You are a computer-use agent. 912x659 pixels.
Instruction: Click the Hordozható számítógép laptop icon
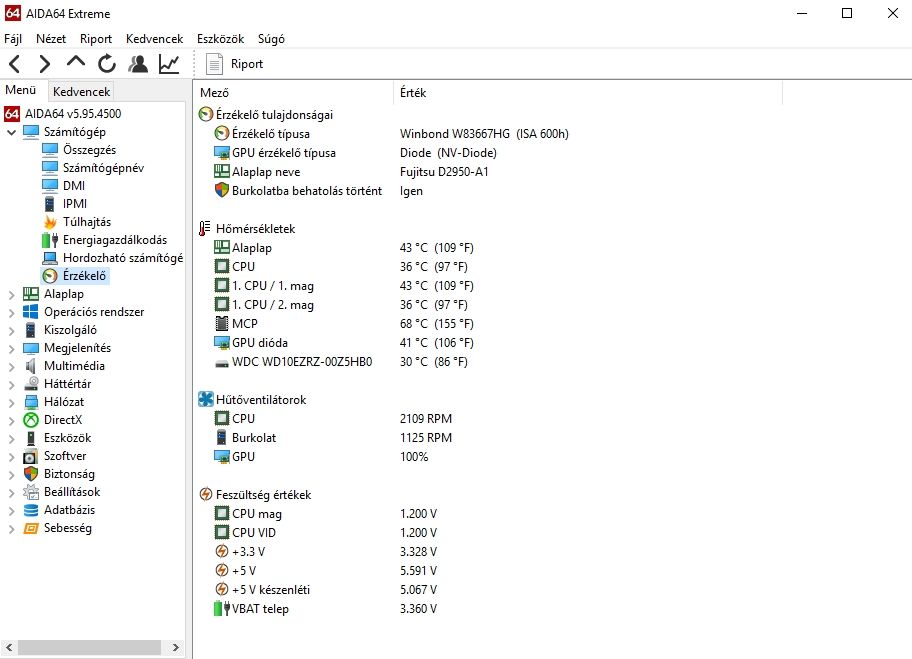click(x=50, y=258)
